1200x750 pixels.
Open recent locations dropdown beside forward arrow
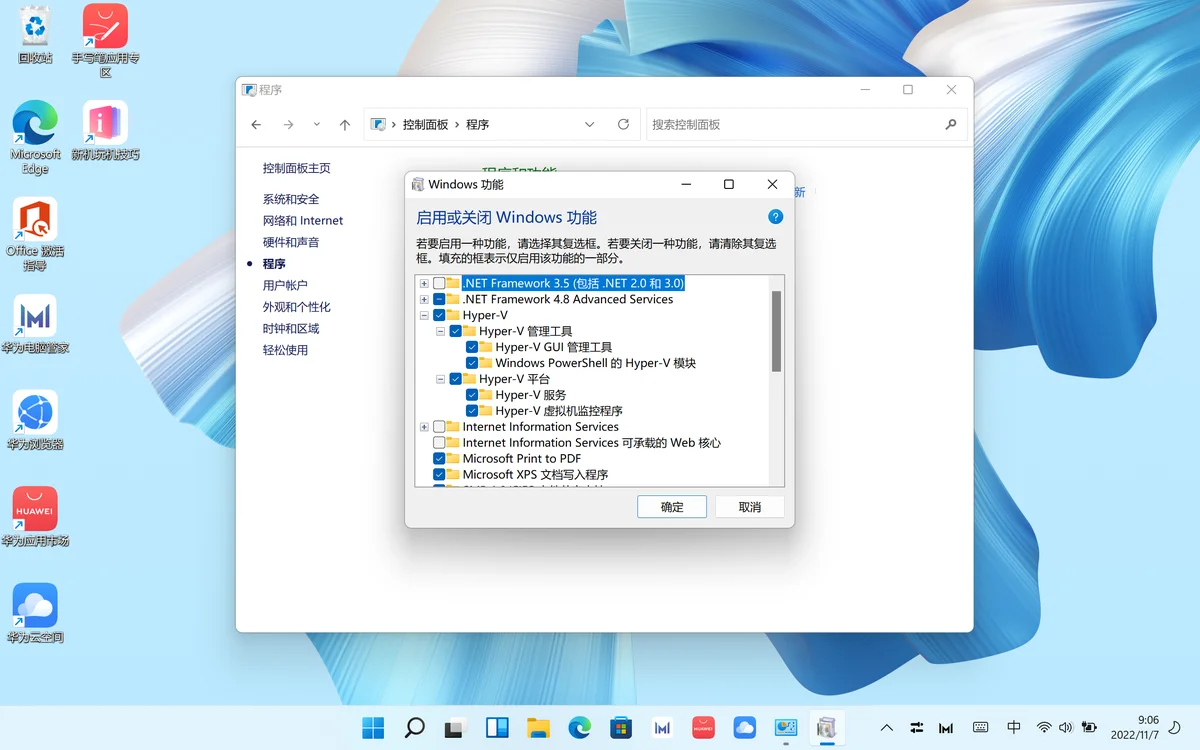pos(317,125)
